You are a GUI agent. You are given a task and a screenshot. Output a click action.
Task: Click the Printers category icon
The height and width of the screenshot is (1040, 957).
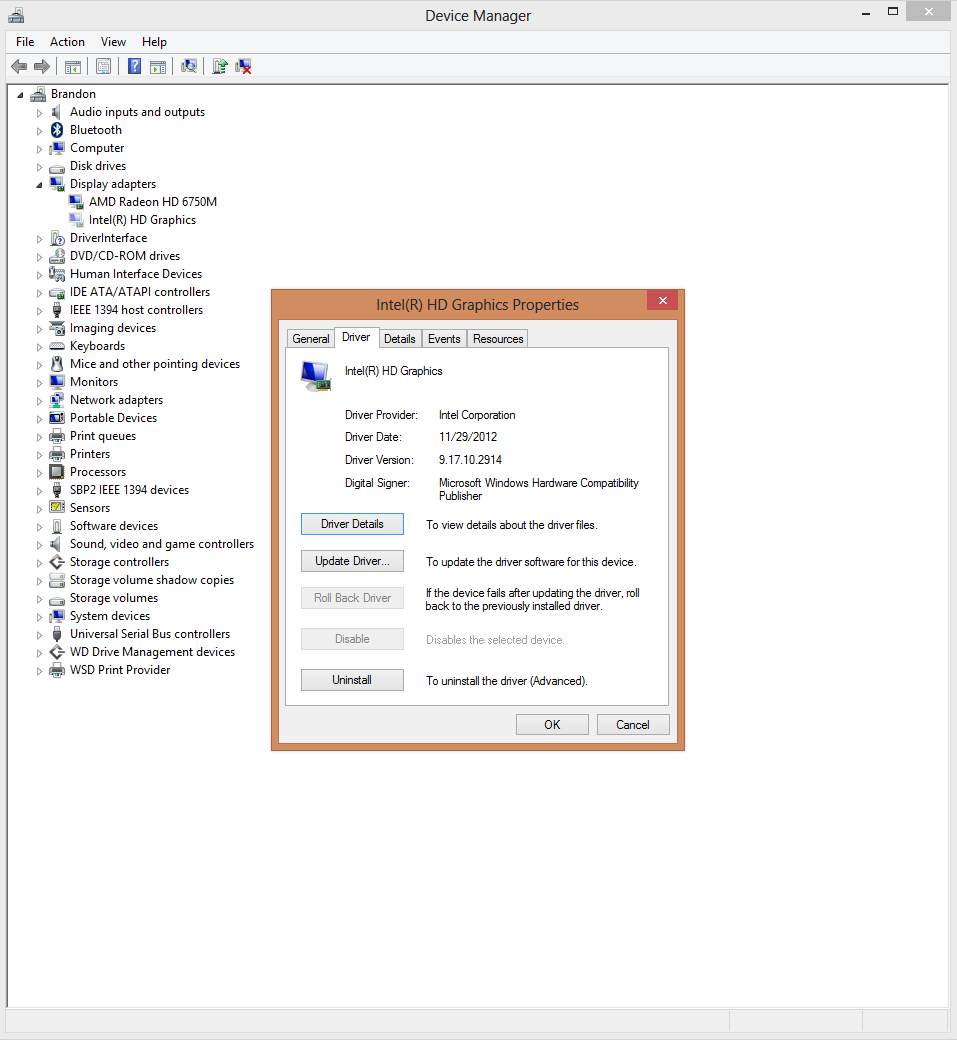[57, 454]
